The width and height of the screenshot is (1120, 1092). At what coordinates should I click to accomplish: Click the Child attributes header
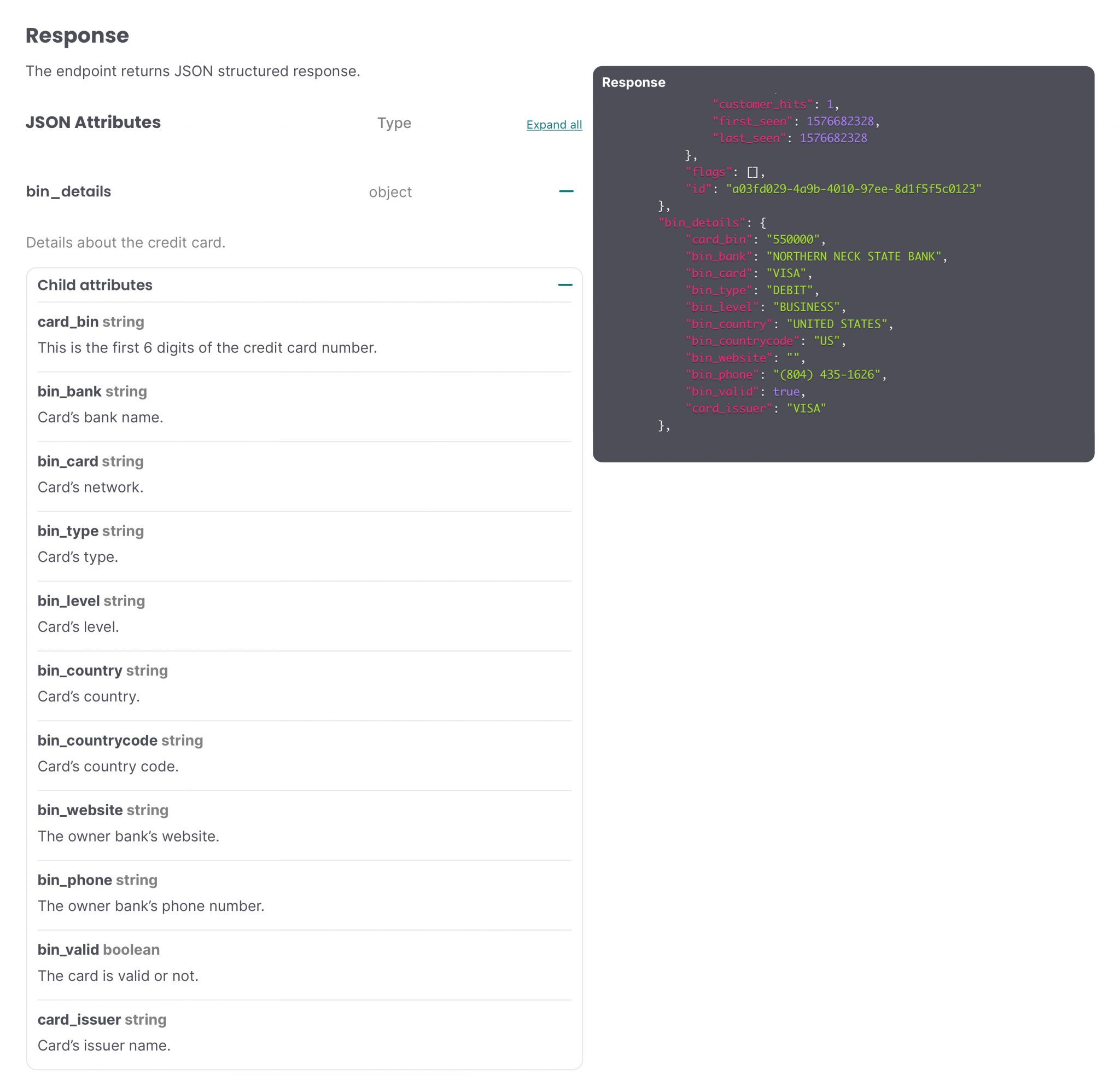pyautogui.click(x=95, y=285)
